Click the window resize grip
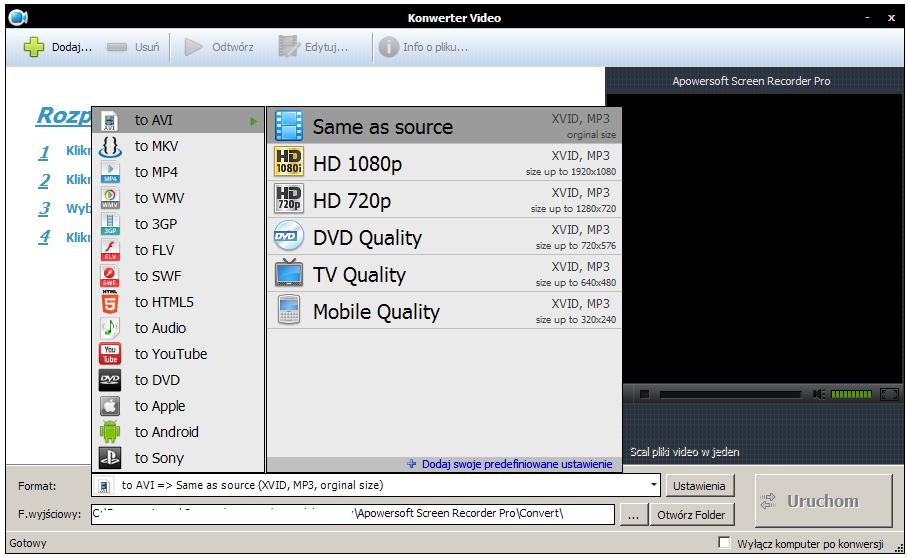 pyautogui.click(x=898, y=547)
